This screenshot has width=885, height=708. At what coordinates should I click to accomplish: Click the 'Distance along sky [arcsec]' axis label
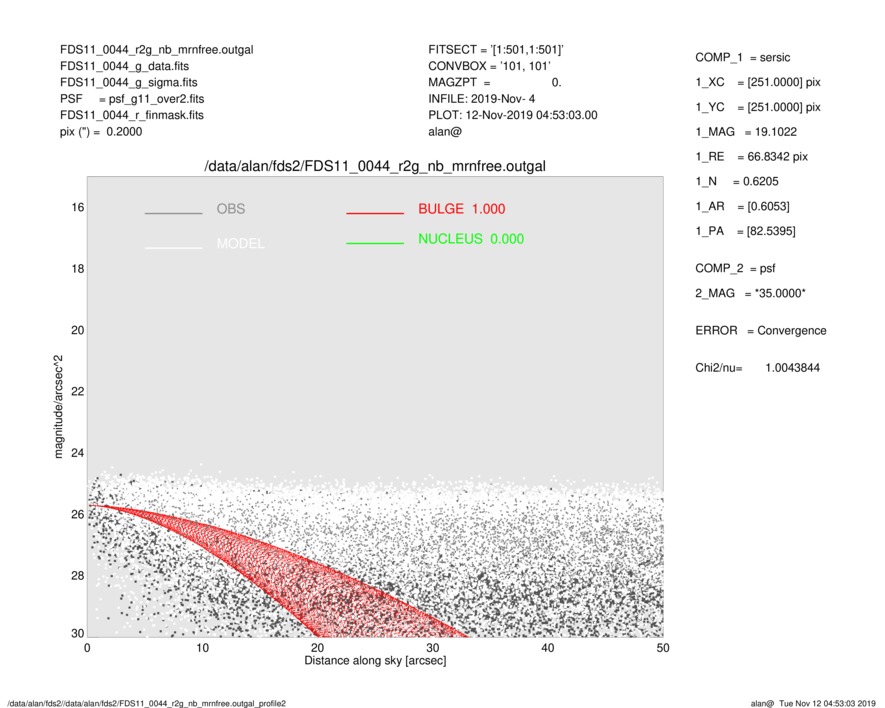(x=375, y=661)
